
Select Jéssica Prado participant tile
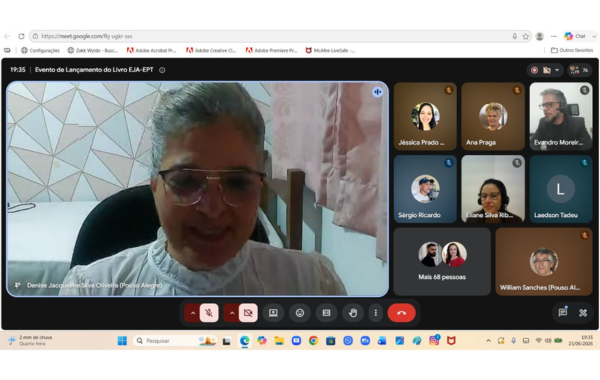point(425,116)
